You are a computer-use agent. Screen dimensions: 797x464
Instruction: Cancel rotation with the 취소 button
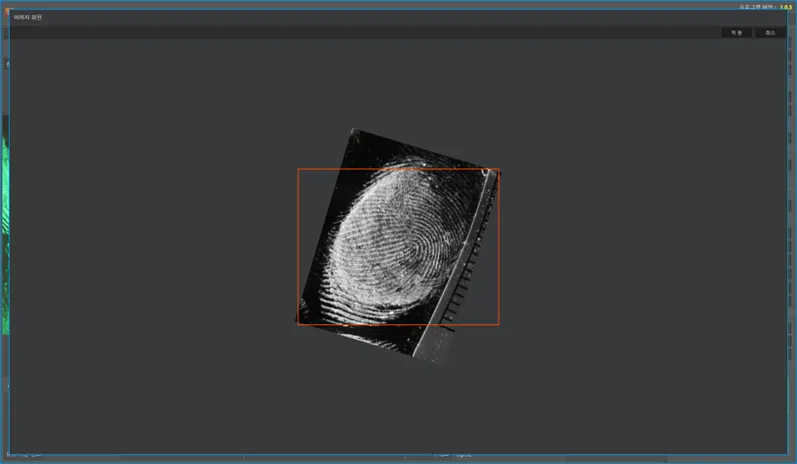770,33
